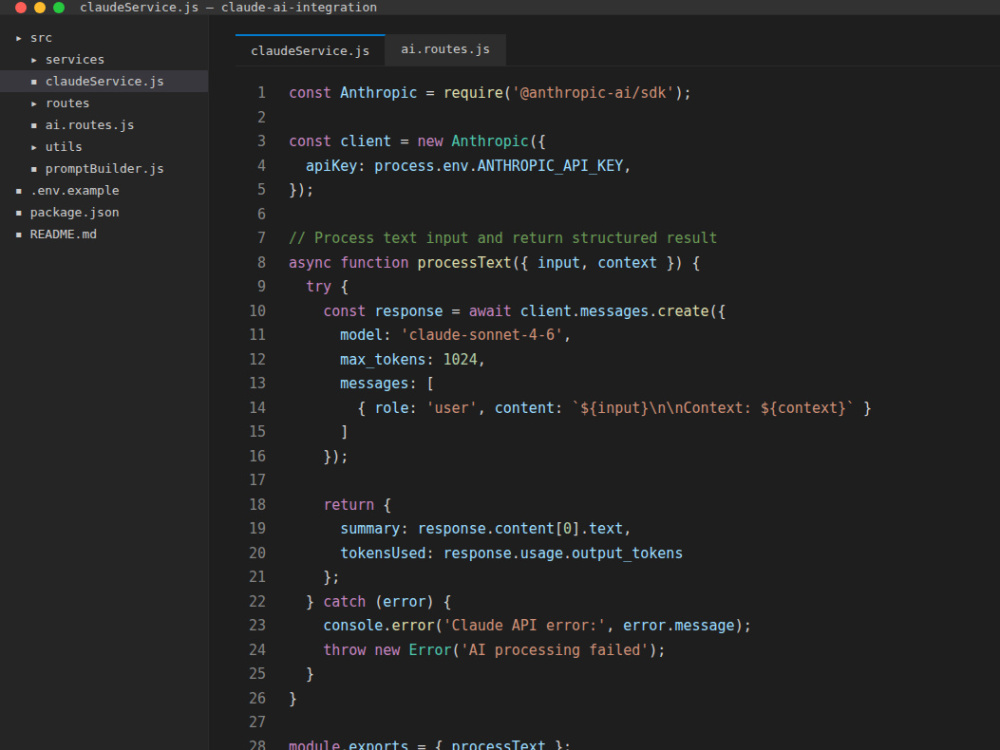Click the try keyword on line 9
This screenshot has width=1000, height=750.
click(x=318, y=287)
